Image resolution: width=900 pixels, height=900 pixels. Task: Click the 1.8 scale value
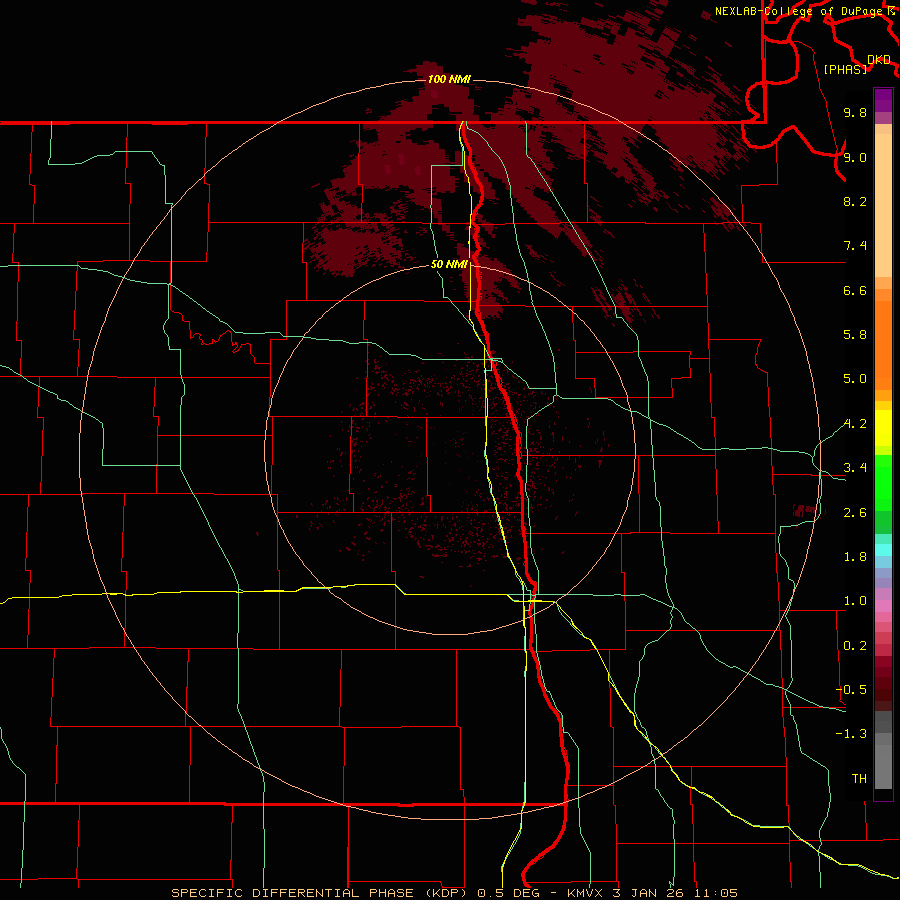pyautogui.click(x=855, y=557)
